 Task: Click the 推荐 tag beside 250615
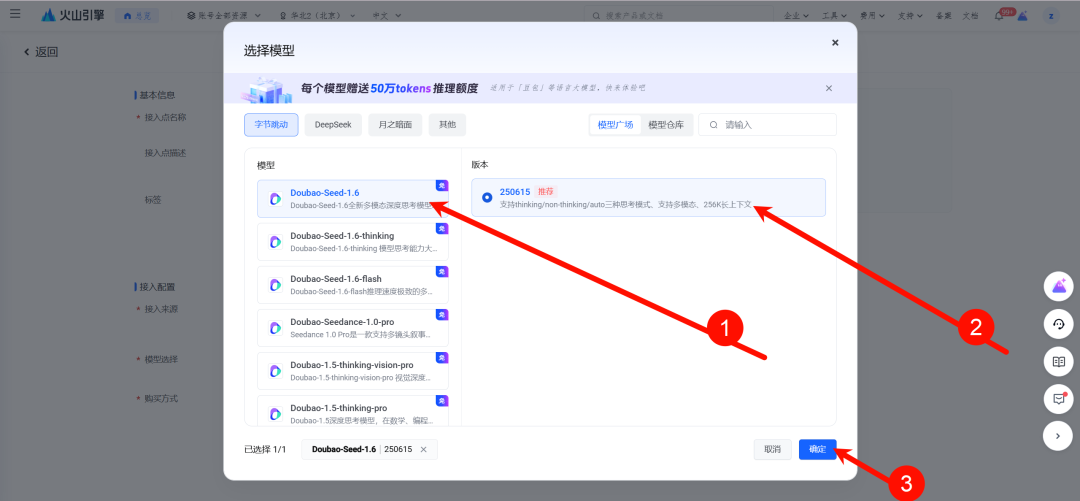[546, 192]
